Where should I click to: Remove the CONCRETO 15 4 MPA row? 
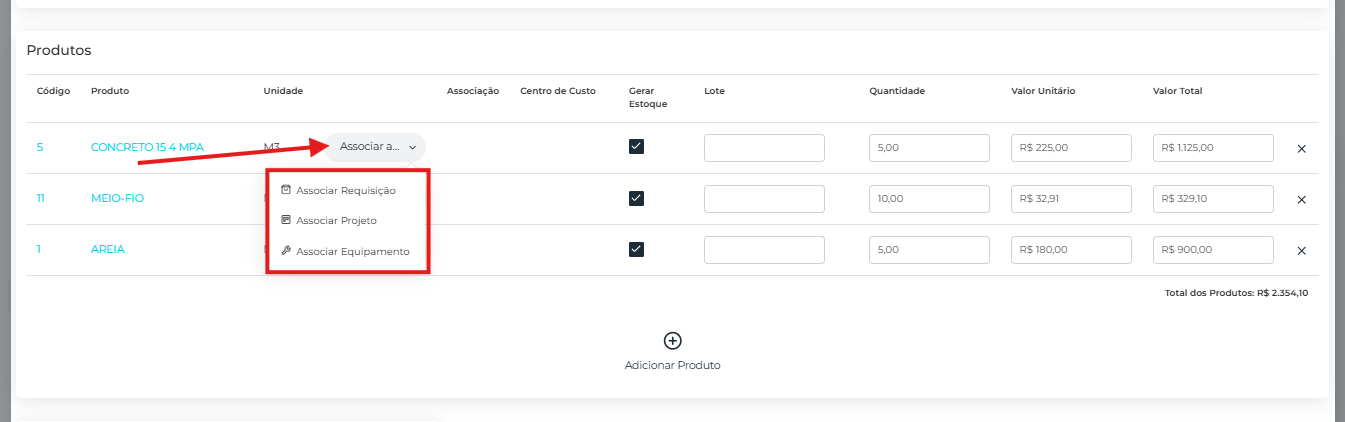[1301, 149]
